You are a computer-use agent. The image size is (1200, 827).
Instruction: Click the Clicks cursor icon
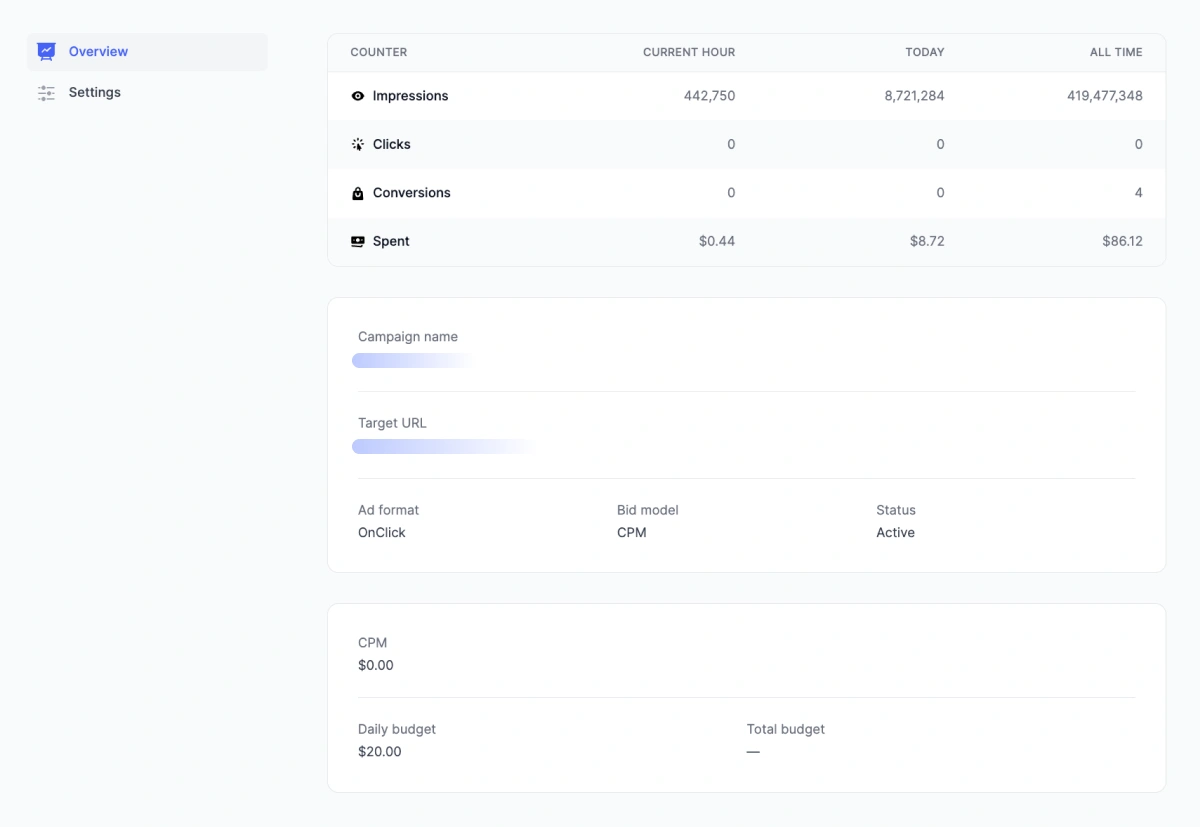(358, 145)
